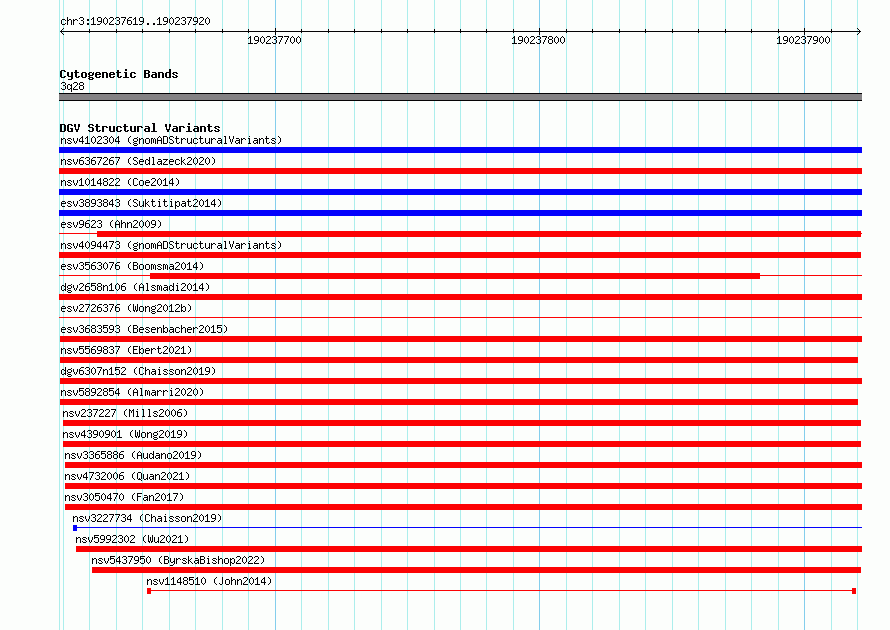Open the esv2726376 (Wong2012b) variant label

126,308
